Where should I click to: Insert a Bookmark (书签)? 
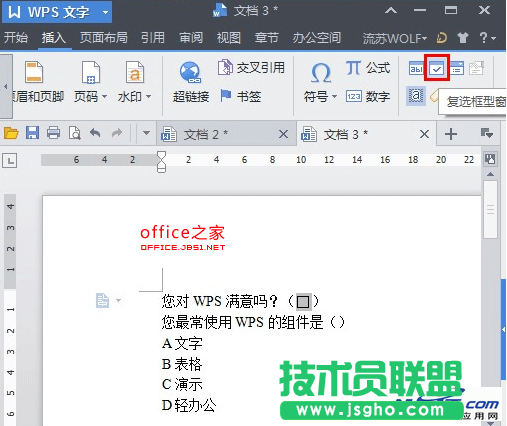point(241,96)
